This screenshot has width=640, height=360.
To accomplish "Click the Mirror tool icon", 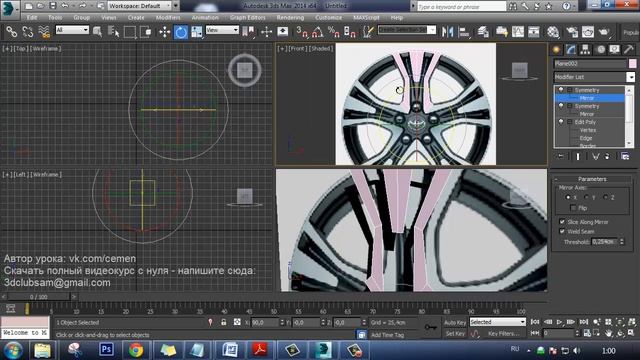I will [448, 31].
